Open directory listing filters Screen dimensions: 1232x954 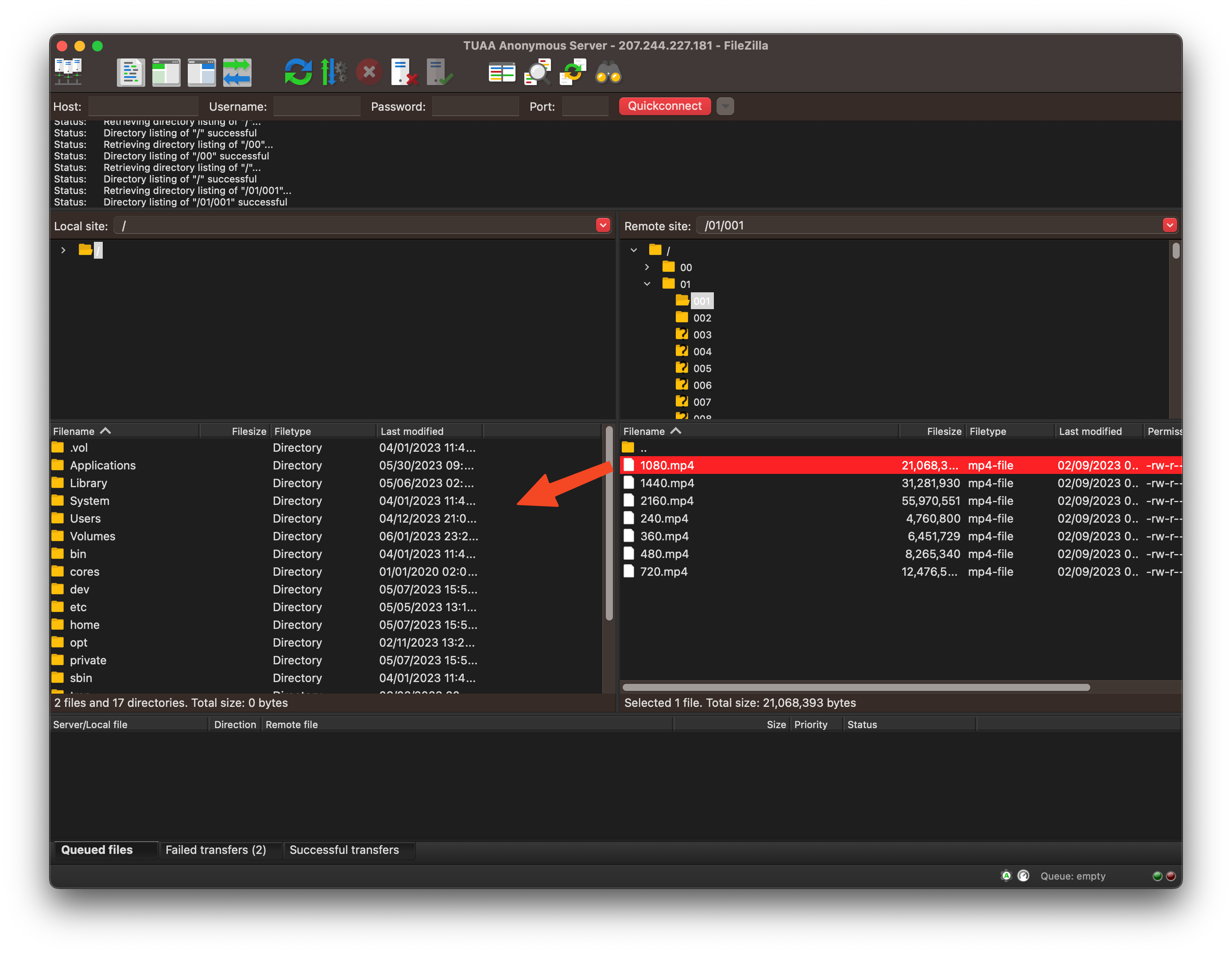click(x=537, y=72)
